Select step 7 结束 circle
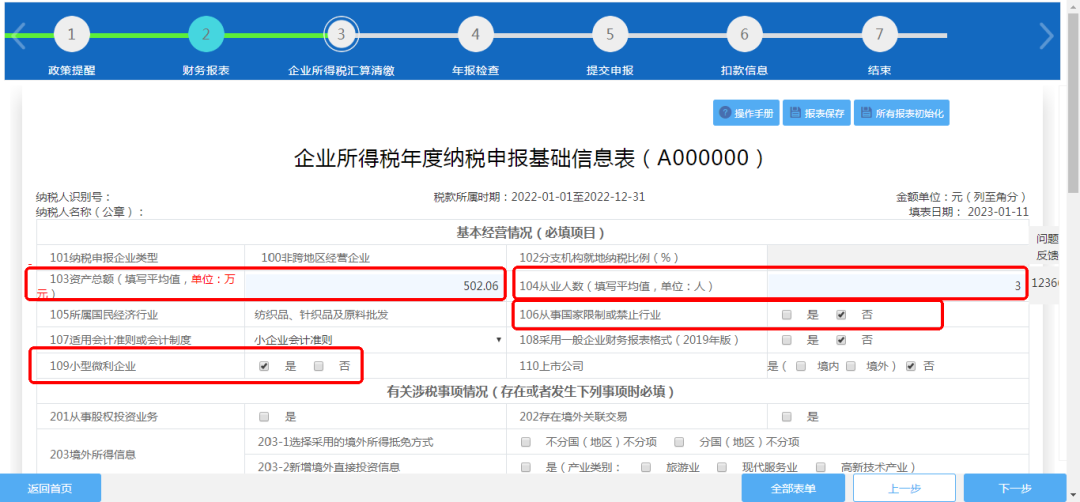The width and height of the screenshot is (1080, 502). point(879,34)
